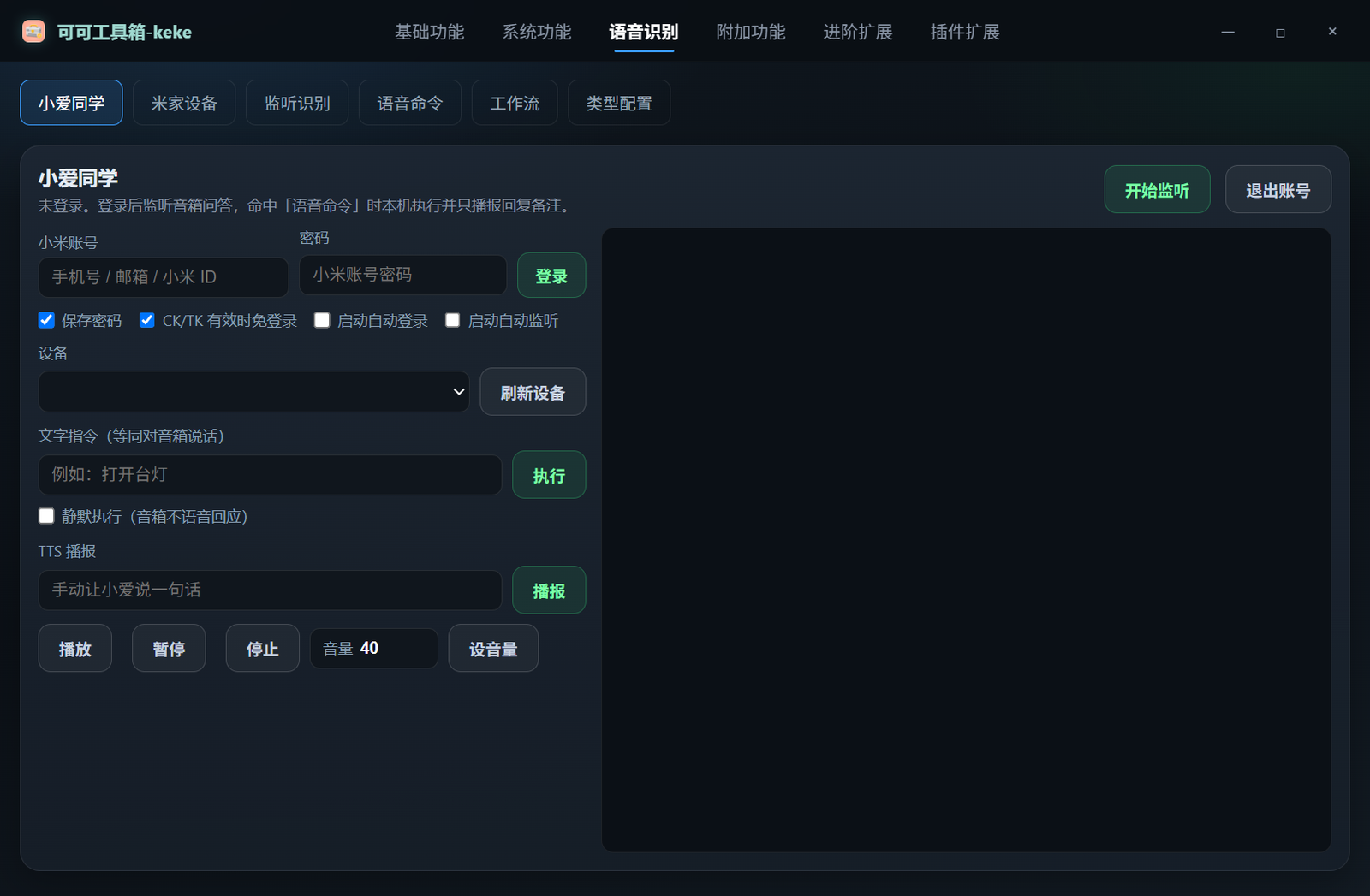Switch to the 类型配置 tab
The image size is (1370, 896).
click(x=619, y=103)
